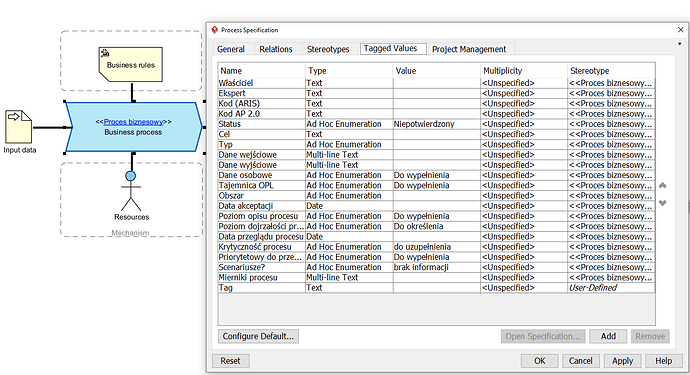
Task: Click the Tag row value field
Action: (437, 288)
